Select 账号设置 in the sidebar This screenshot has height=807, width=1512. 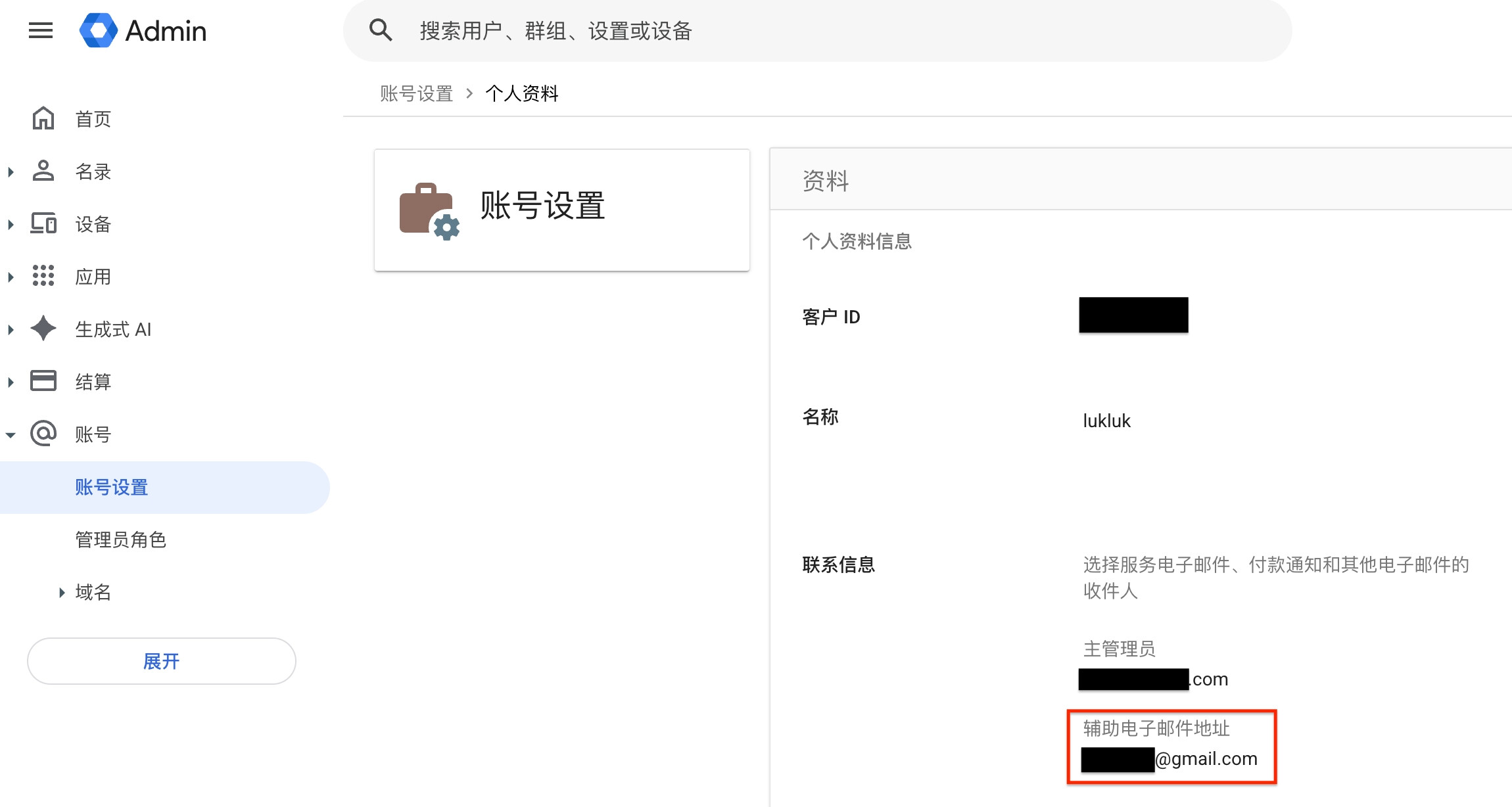pos(164,487)
